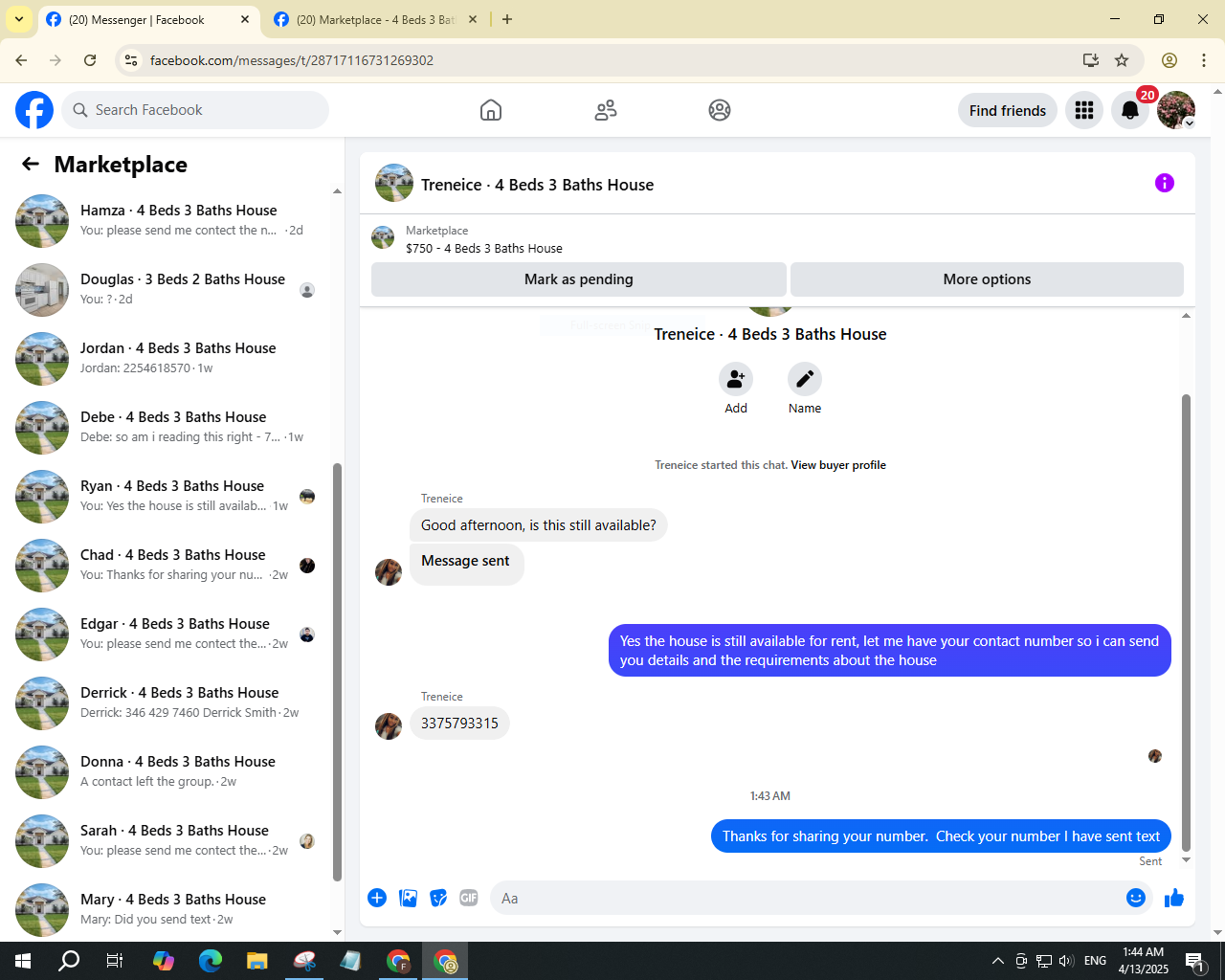The width and height of the screenshot is (1225, 980).
Task: Click the install app icon in address bar
Action: point(1091,60)
